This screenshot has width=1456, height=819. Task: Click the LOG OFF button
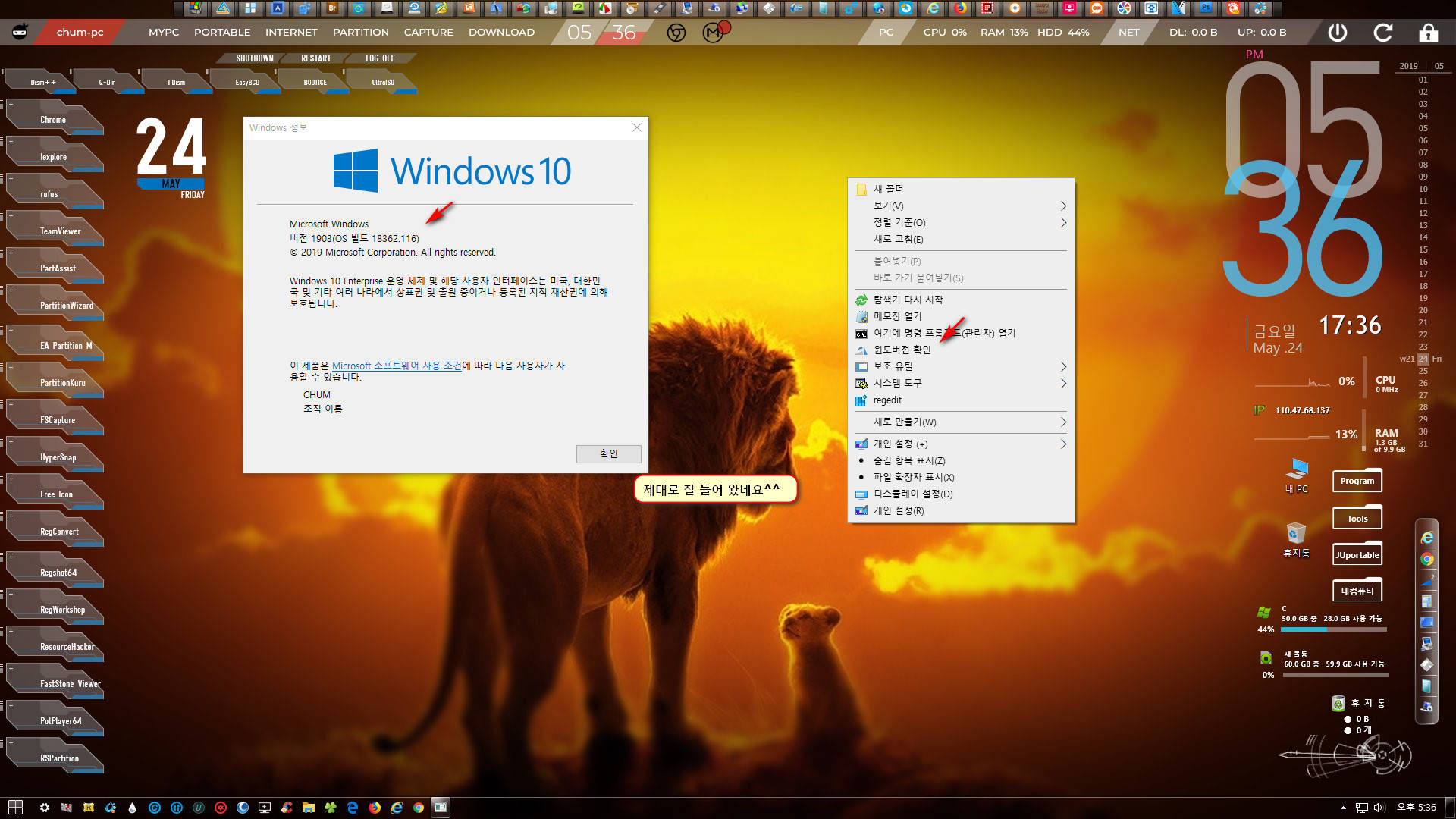pyautogui.click(x=380, y=58)
